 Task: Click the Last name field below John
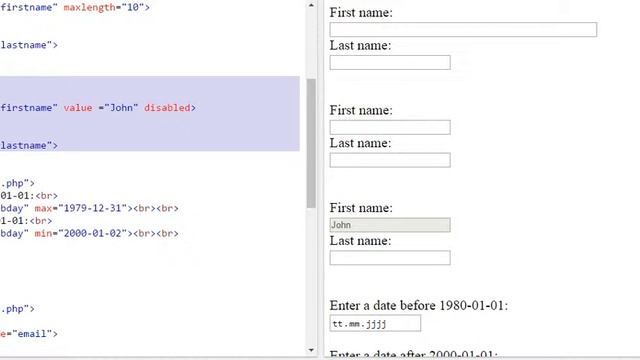[390, 258]
